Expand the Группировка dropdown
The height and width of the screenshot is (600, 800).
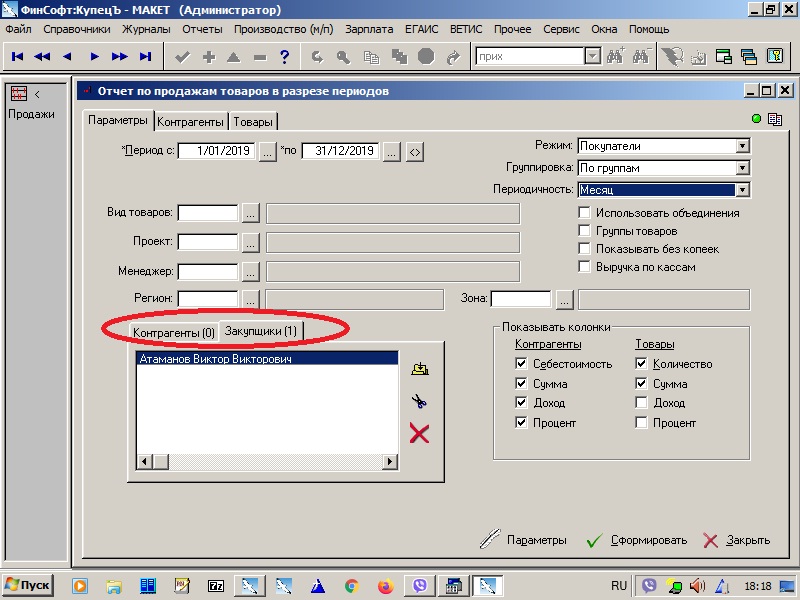click(x=741, y=168)
